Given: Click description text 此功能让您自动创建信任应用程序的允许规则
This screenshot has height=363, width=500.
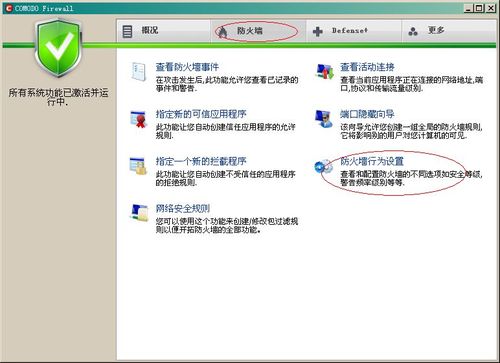Looking at the screenshot, I should coord(225,131).
